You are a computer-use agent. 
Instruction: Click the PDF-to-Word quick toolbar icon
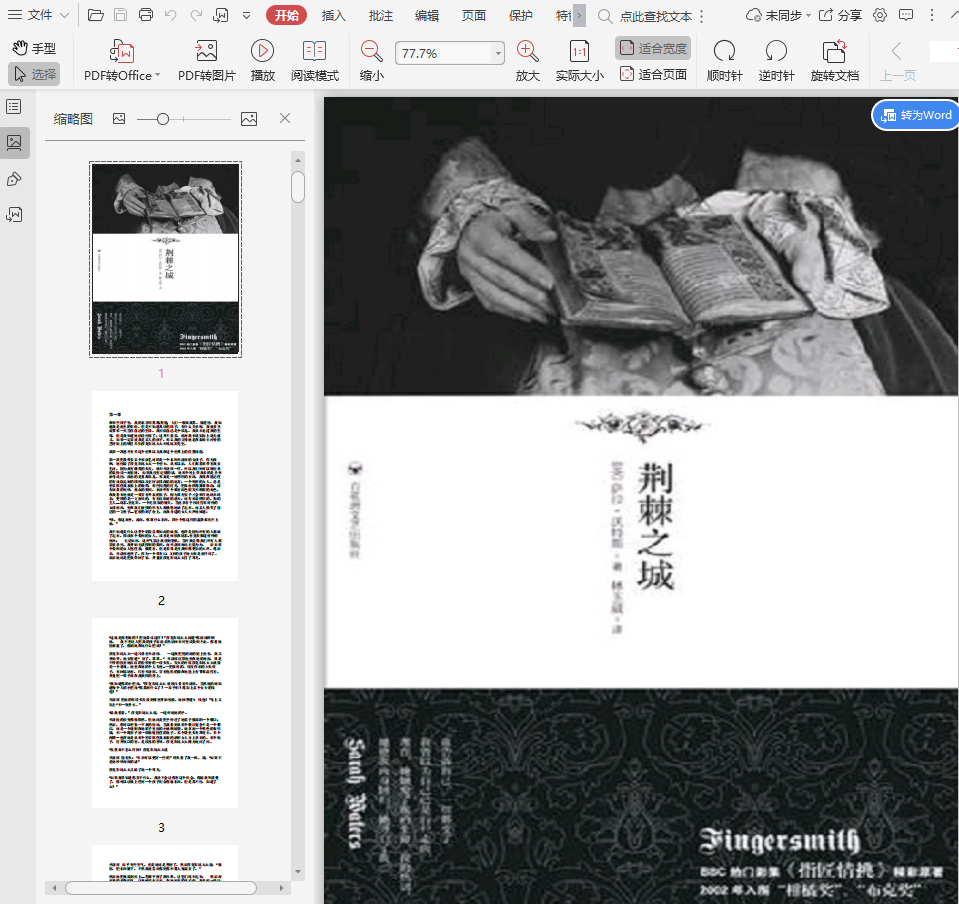pos(220,15)
